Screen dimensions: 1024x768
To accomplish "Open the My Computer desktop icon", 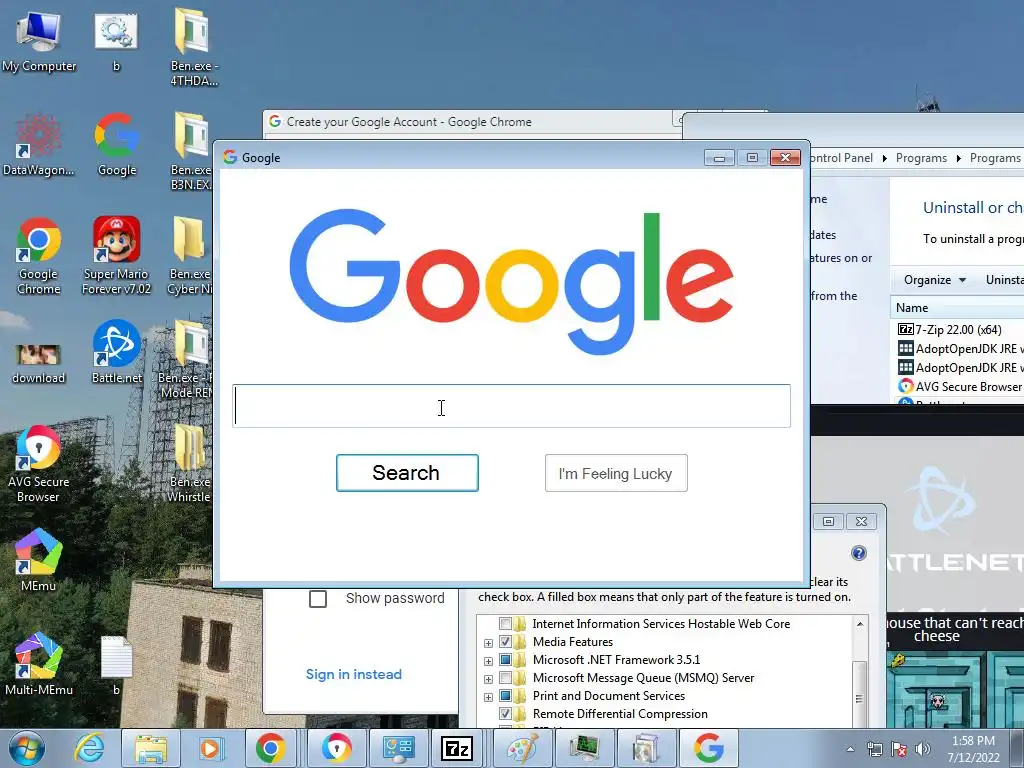I will pyautogui.click(x=39, y=40).
